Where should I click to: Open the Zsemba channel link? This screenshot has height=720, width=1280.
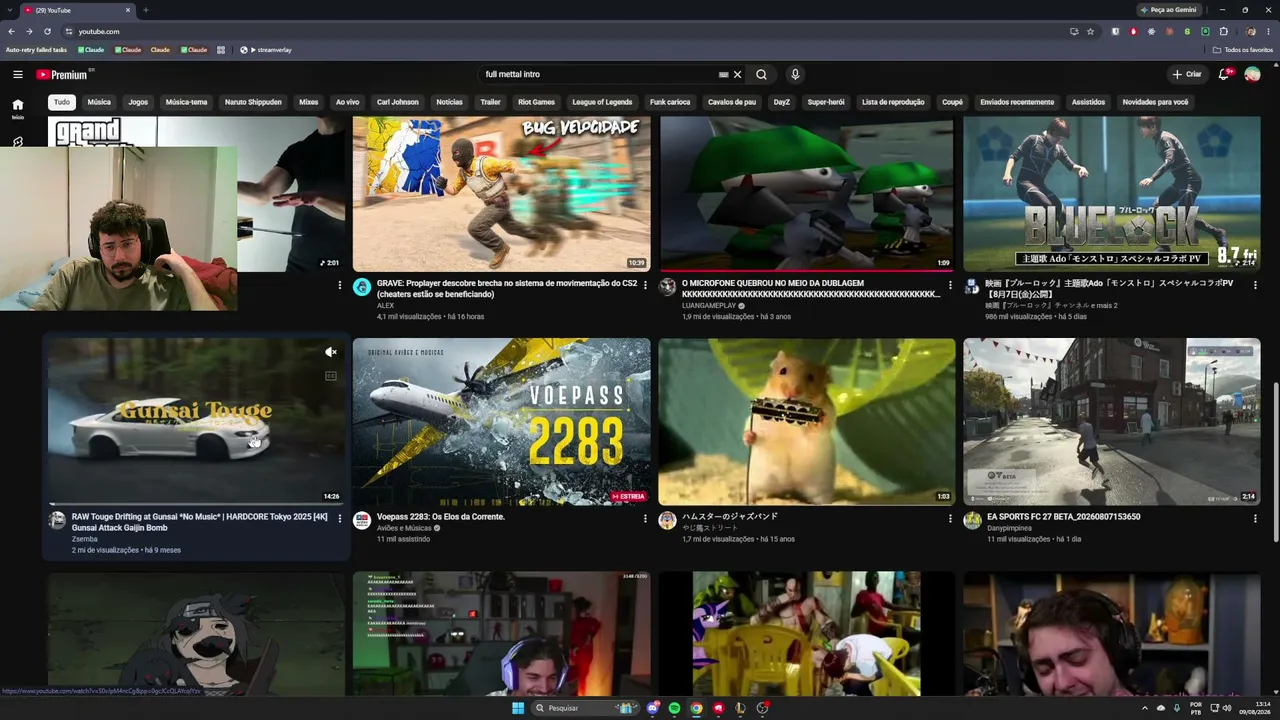click(84, 539)
